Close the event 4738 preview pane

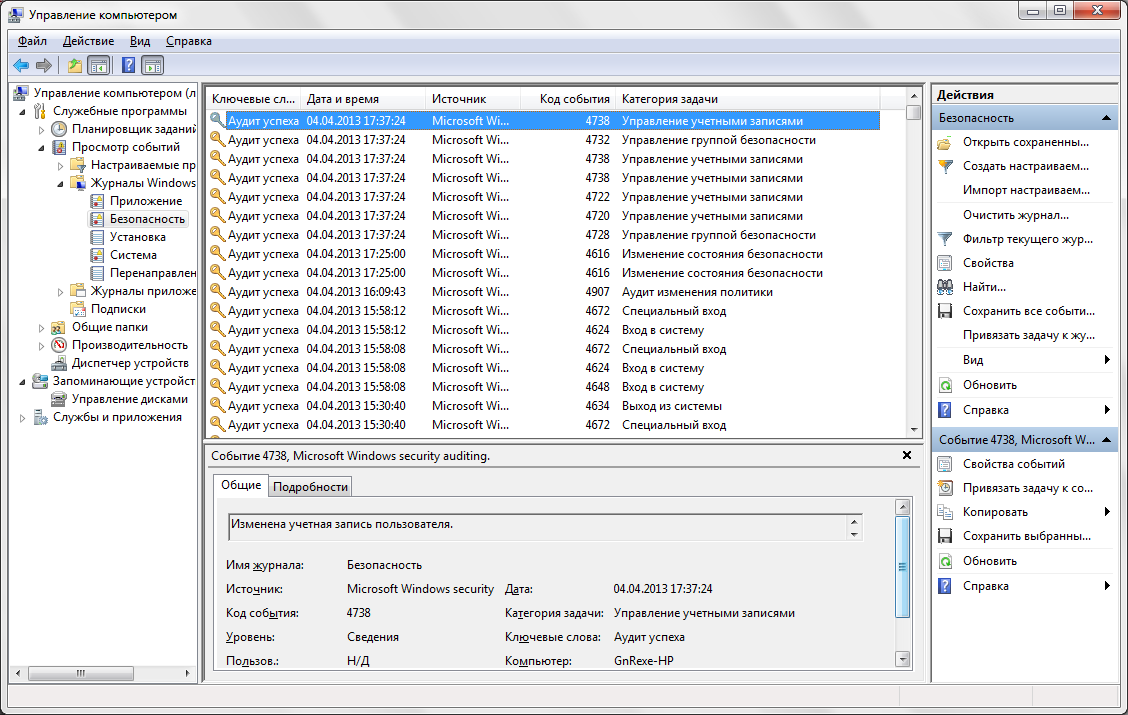tap(906, 455)
